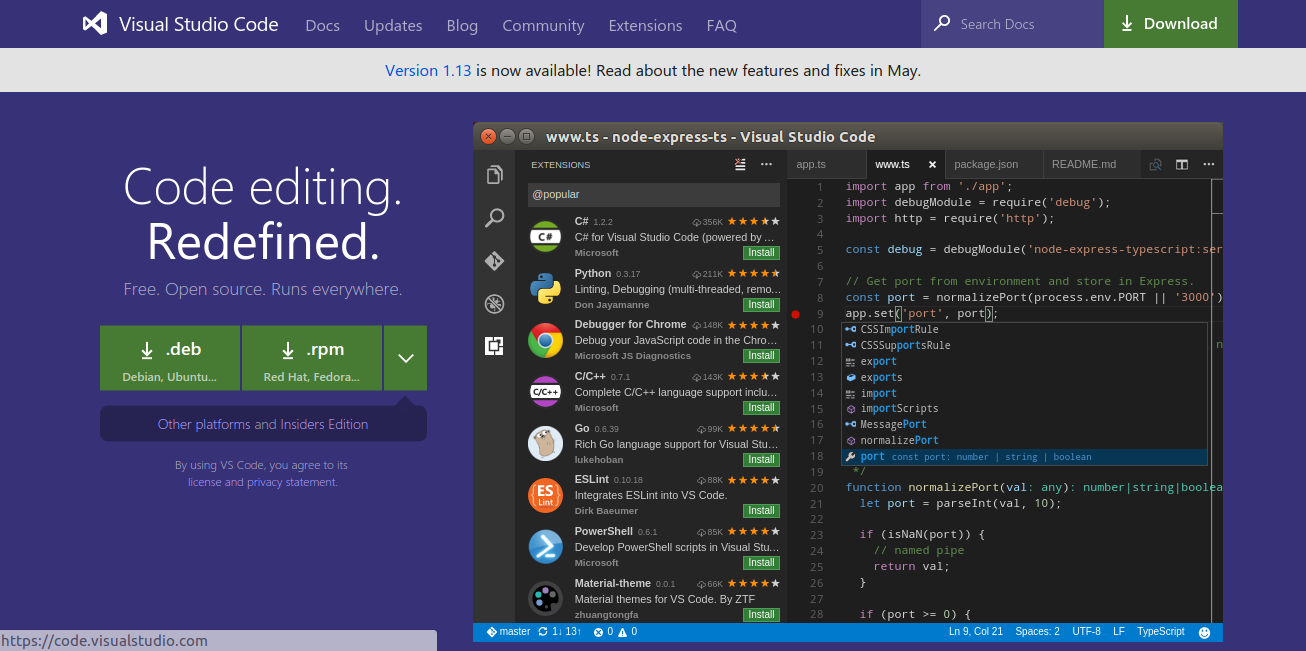
Task: Switch to the app.ts tab
Action: coord(826,164)
